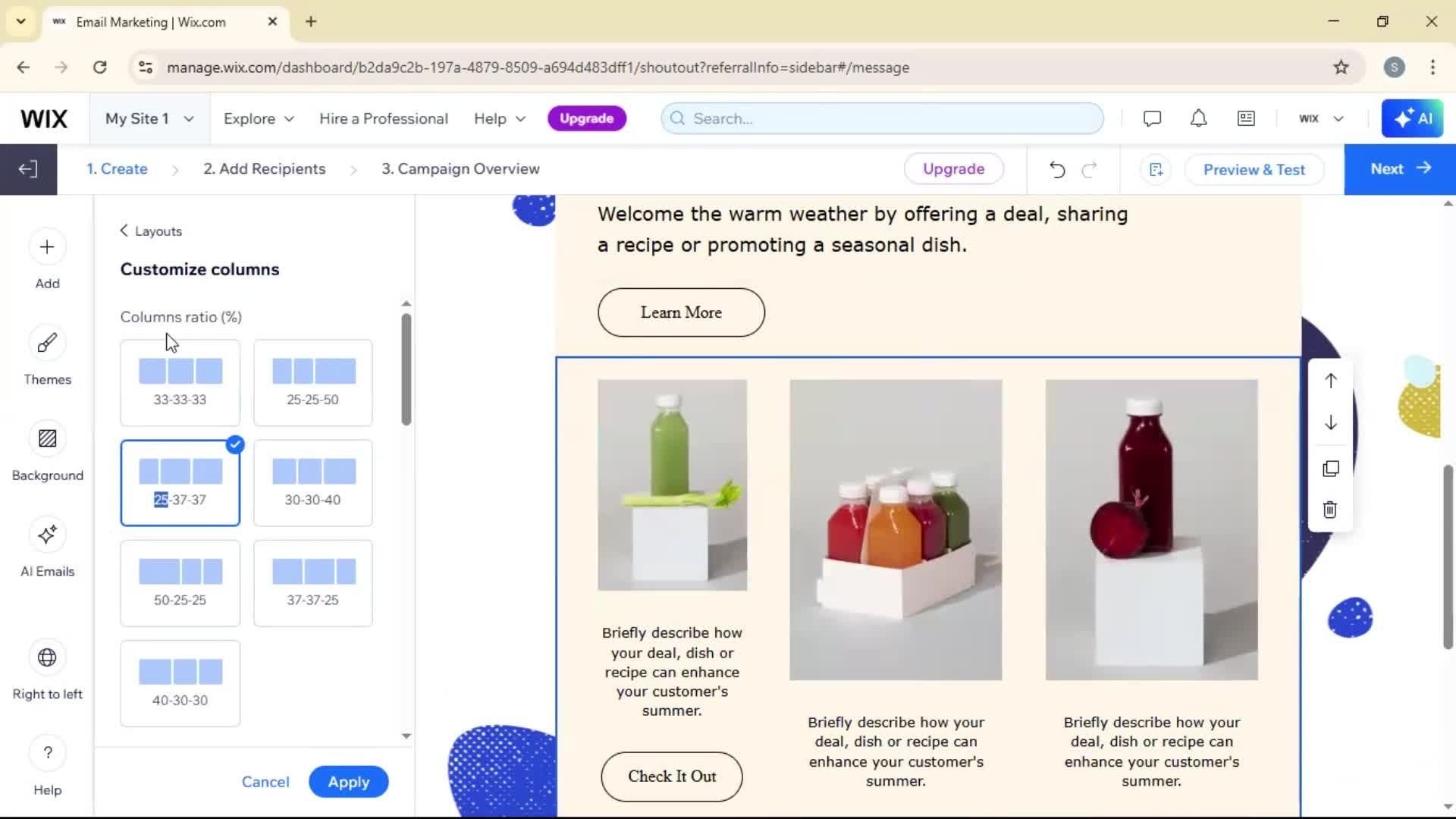Move section up with arrow
This screenshot has height=819, width=1456.
point(1330,381)
